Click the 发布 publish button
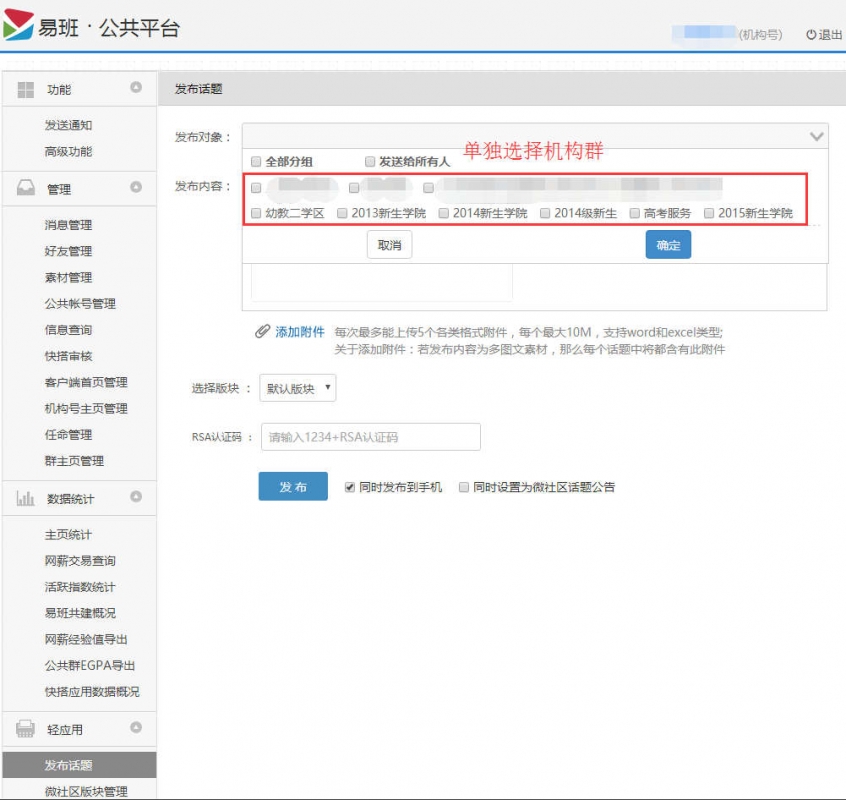 [293, 487]
